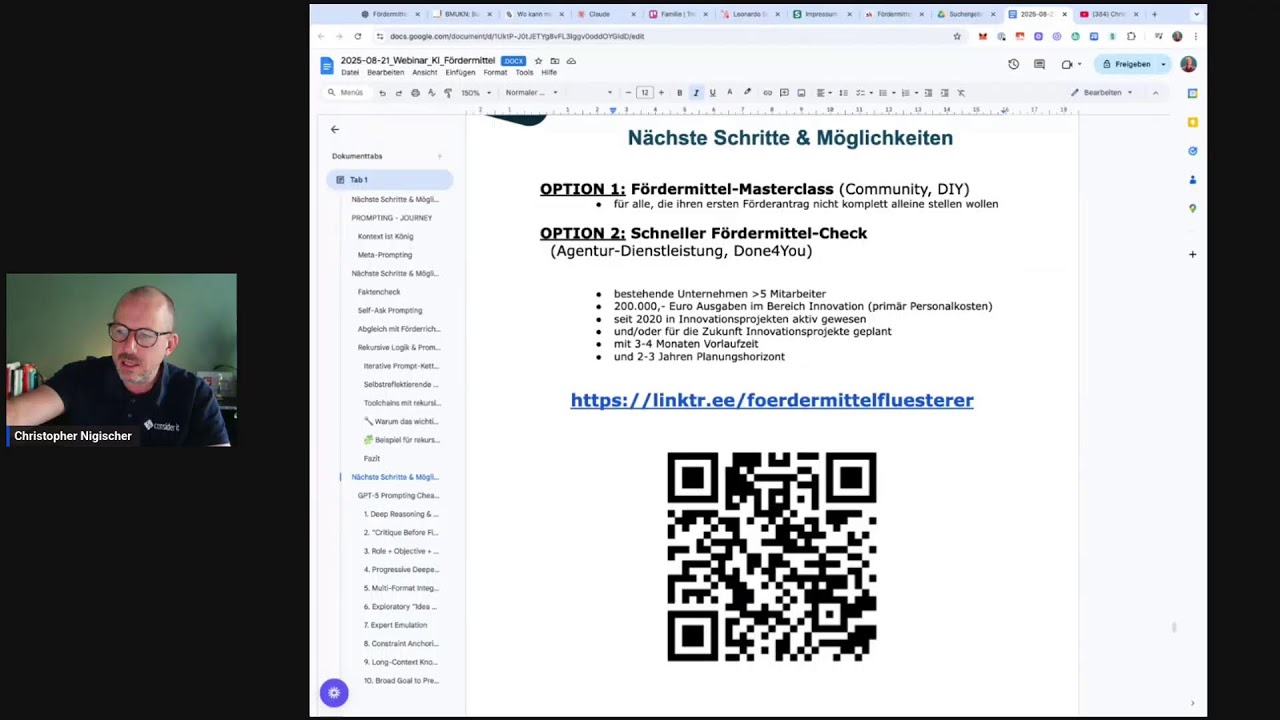The width and height of the screenshot is (1280, 720).
Task: Choose the highlight color
Action: 747,93
